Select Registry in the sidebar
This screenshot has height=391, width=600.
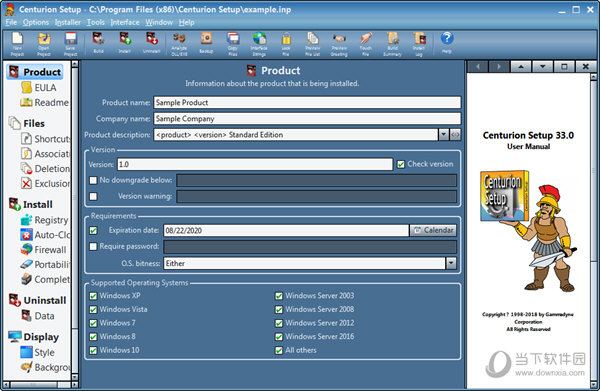point(44,220)
